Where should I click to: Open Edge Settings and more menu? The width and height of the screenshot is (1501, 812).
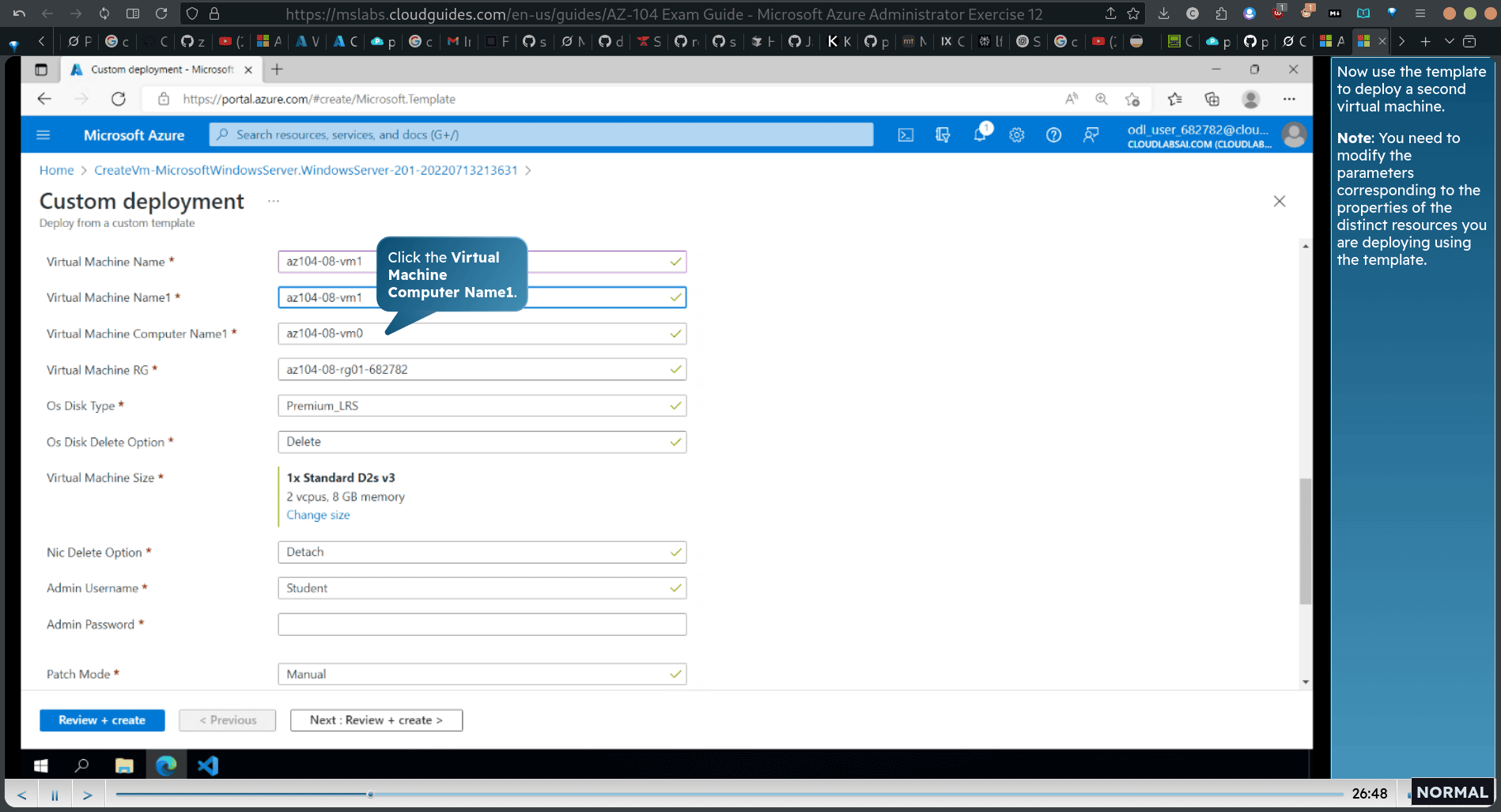pyautogui.click(x=1289, y=99)
